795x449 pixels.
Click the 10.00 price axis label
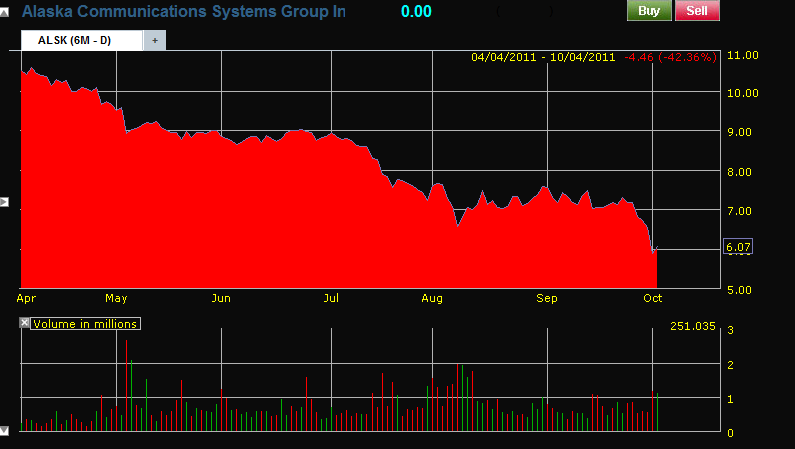[743, 93]
